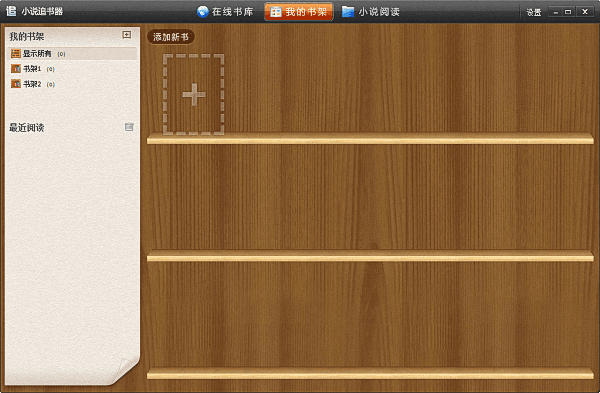600x393 pixels.
Task: Click the 添加新书 button
Action: coord(171,37)
